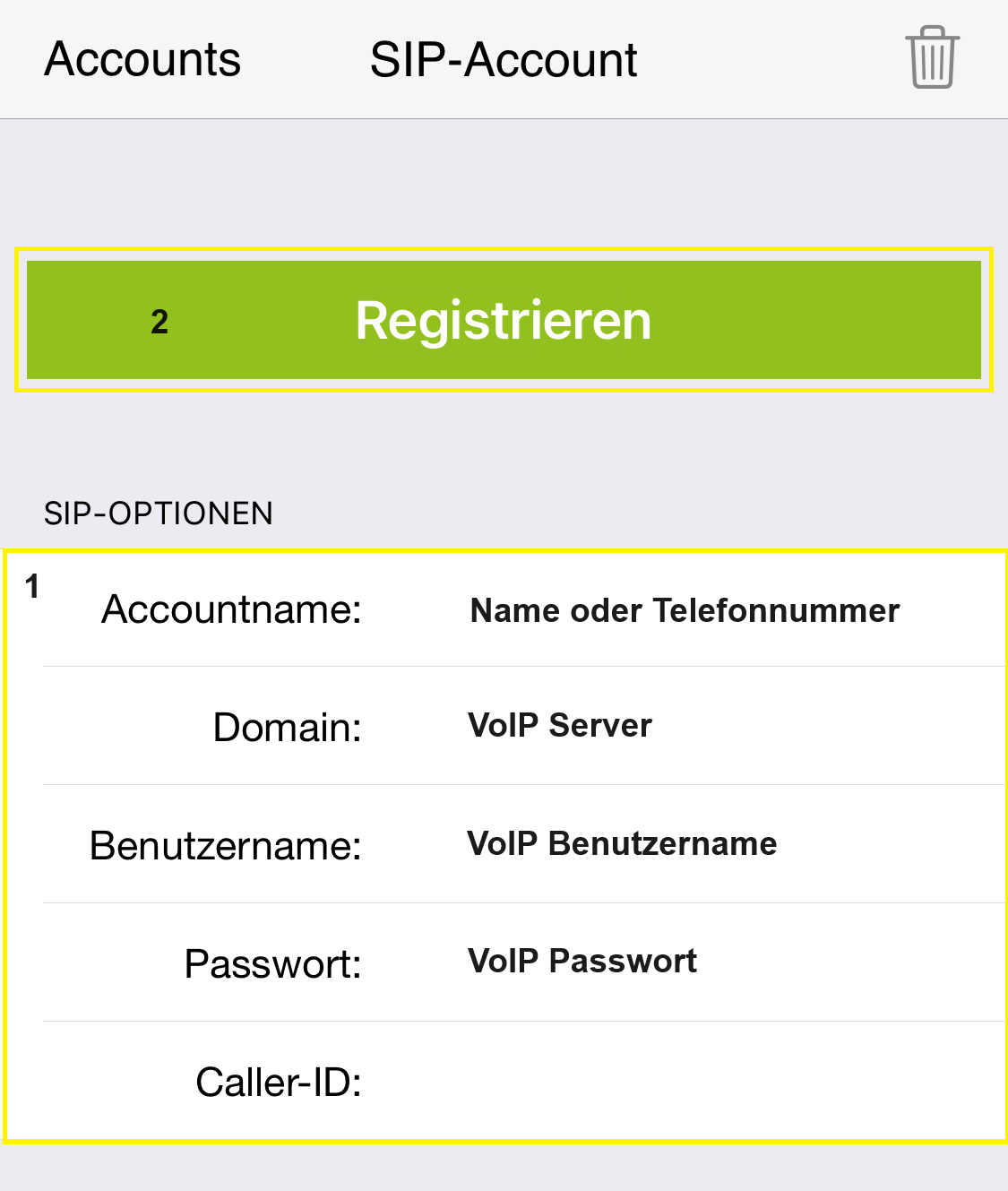This screenshot has height=1191, width=1008.
Task: Click 'Name oder Telefonnummer' placeholder text
Action: coord(685,610)
